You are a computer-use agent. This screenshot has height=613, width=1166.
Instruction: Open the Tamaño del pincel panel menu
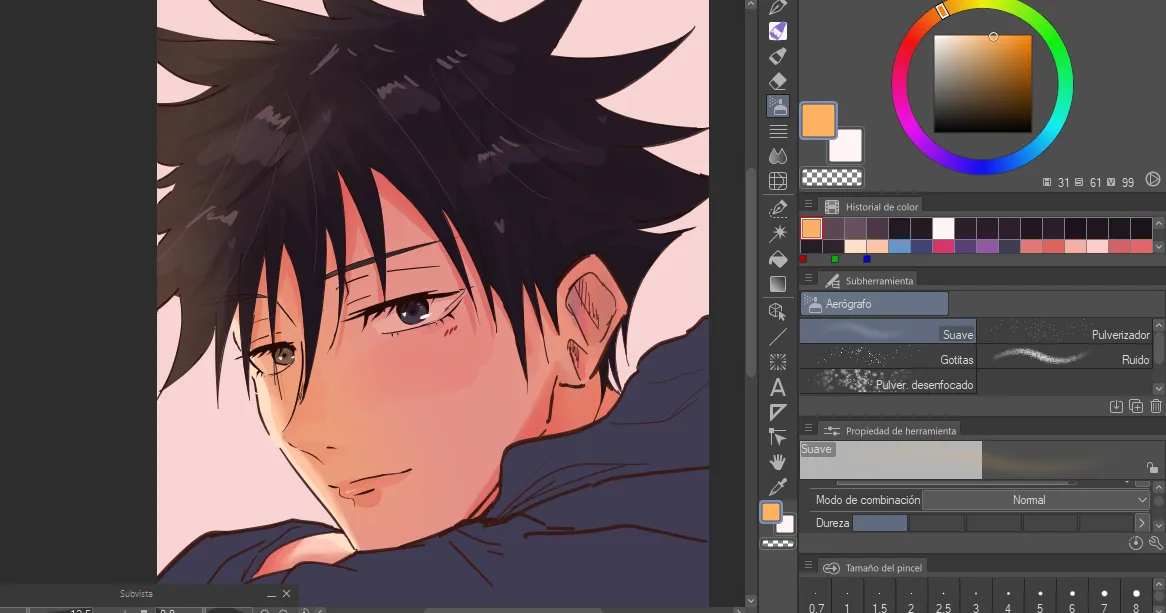click(808, 565)
